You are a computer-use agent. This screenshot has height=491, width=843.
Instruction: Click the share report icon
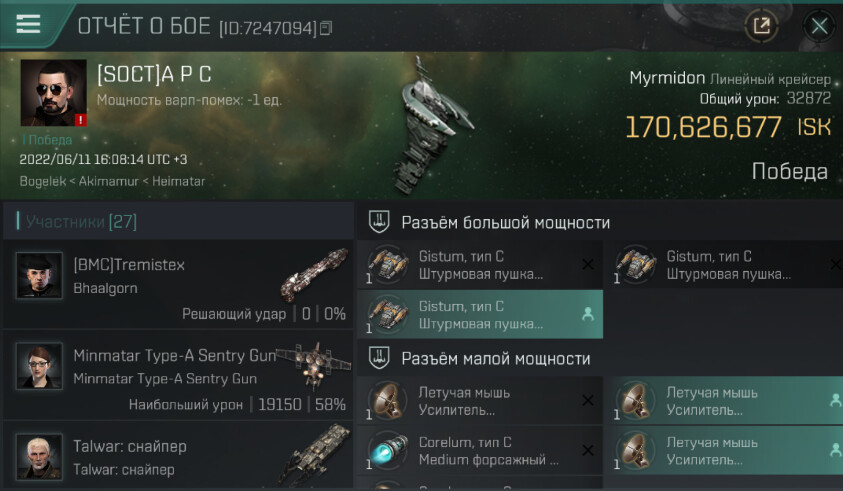click(x=761, y=25)
